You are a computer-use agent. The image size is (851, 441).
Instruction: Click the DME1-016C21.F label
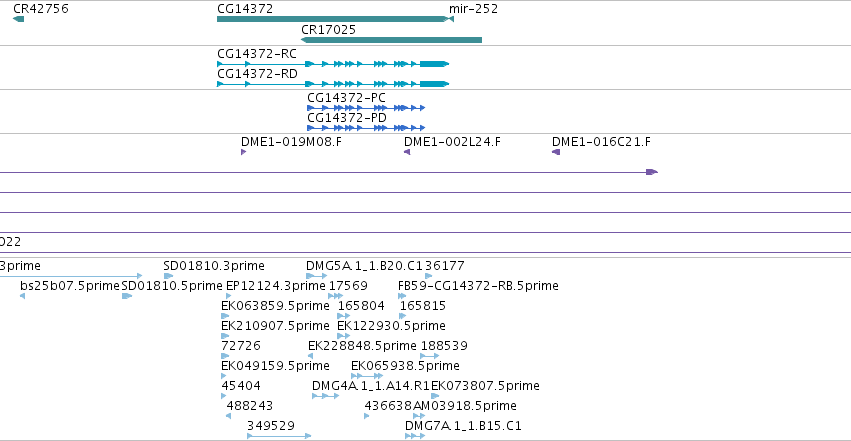pyautogui.click(x=601, y=142)
